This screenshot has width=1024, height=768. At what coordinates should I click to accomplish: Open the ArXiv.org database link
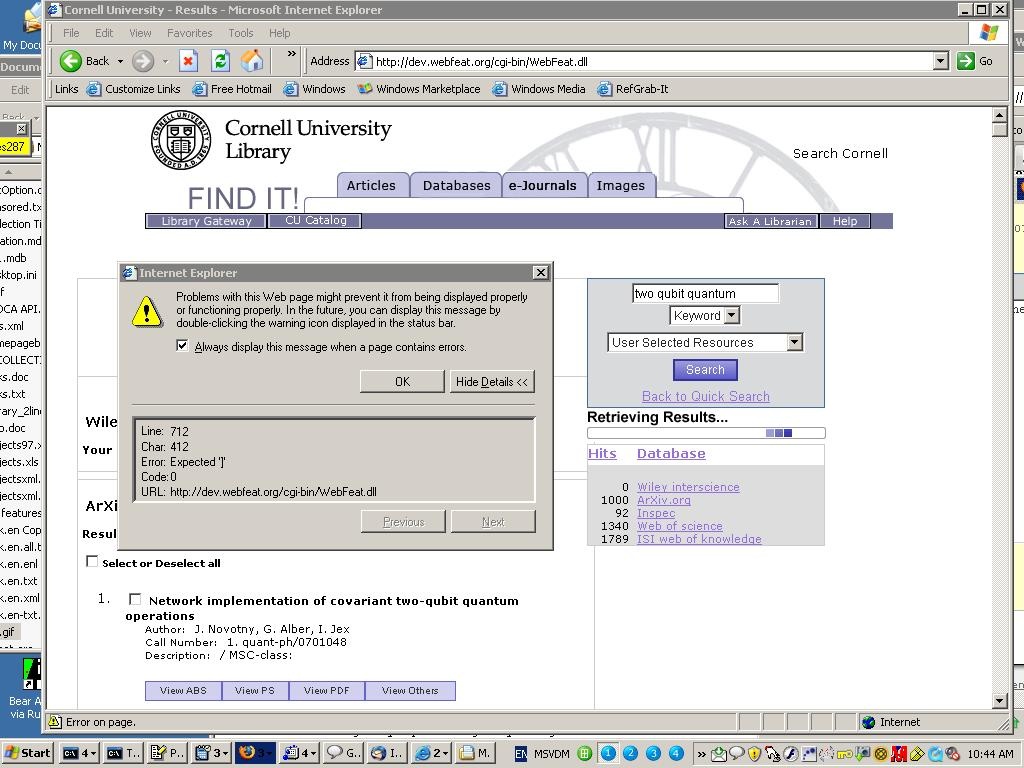pyautogui.click(x=664, y=500)
